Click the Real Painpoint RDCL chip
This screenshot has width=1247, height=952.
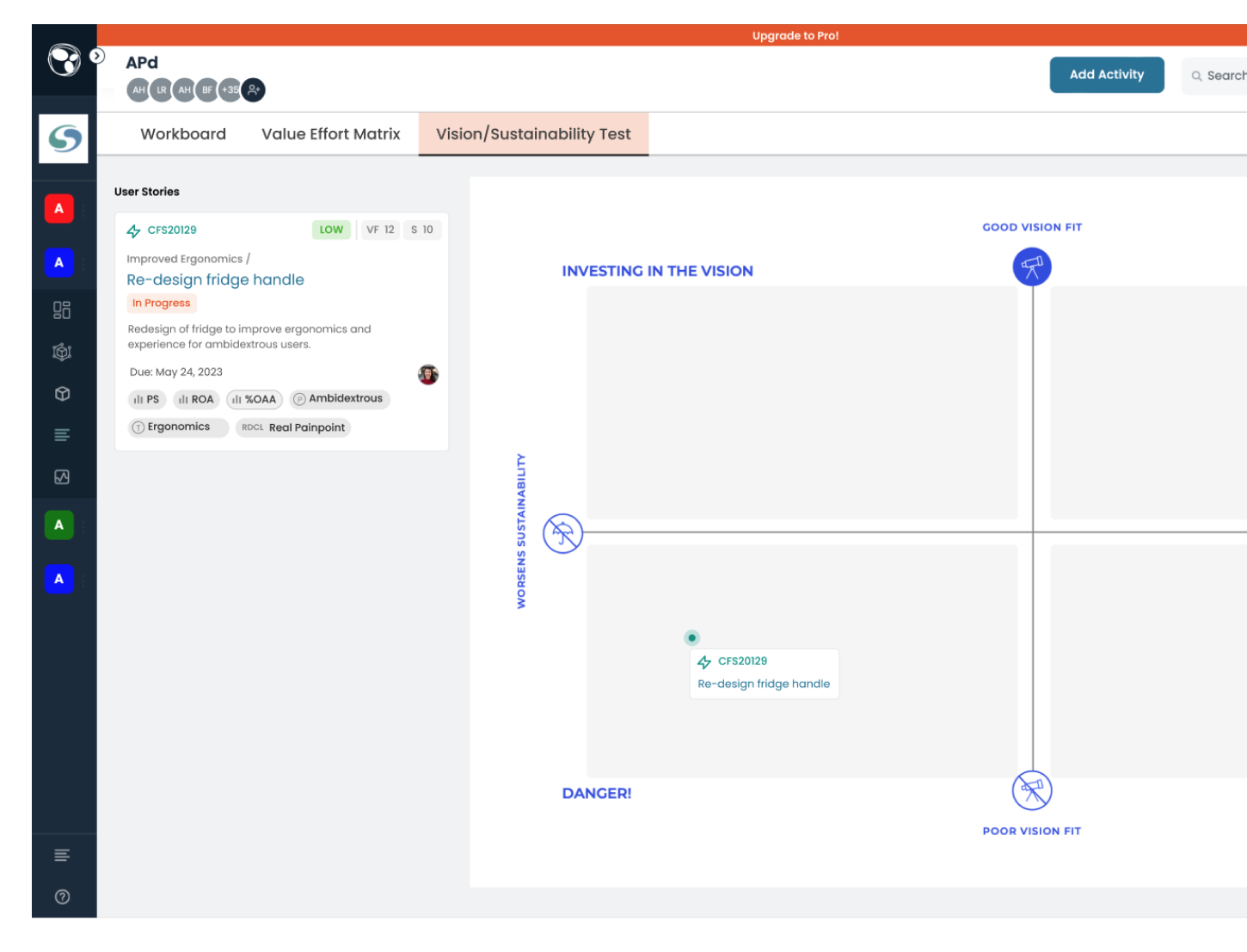[293, 427]
